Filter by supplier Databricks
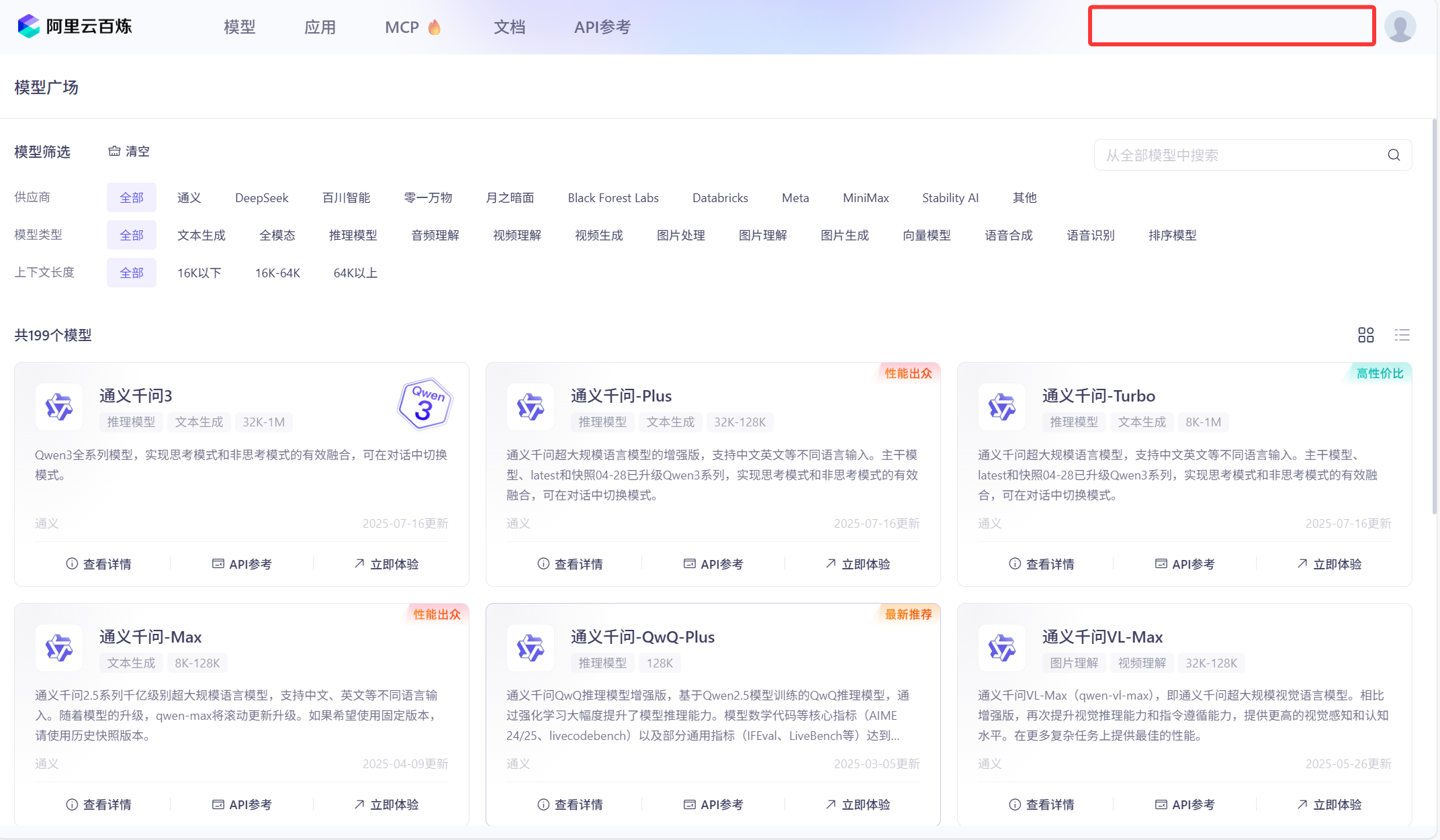Screen dimensions: 1440x840 [720, 197]
